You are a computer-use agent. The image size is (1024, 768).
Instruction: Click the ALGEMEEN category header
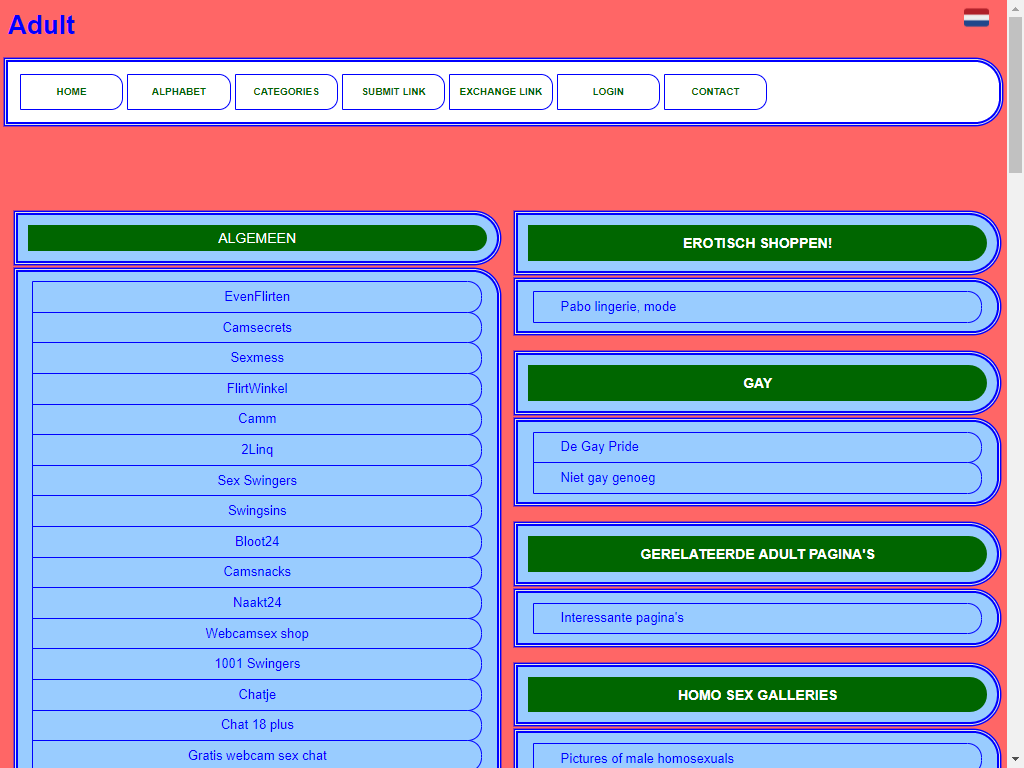pyautogui.click(x=257, y=238)
